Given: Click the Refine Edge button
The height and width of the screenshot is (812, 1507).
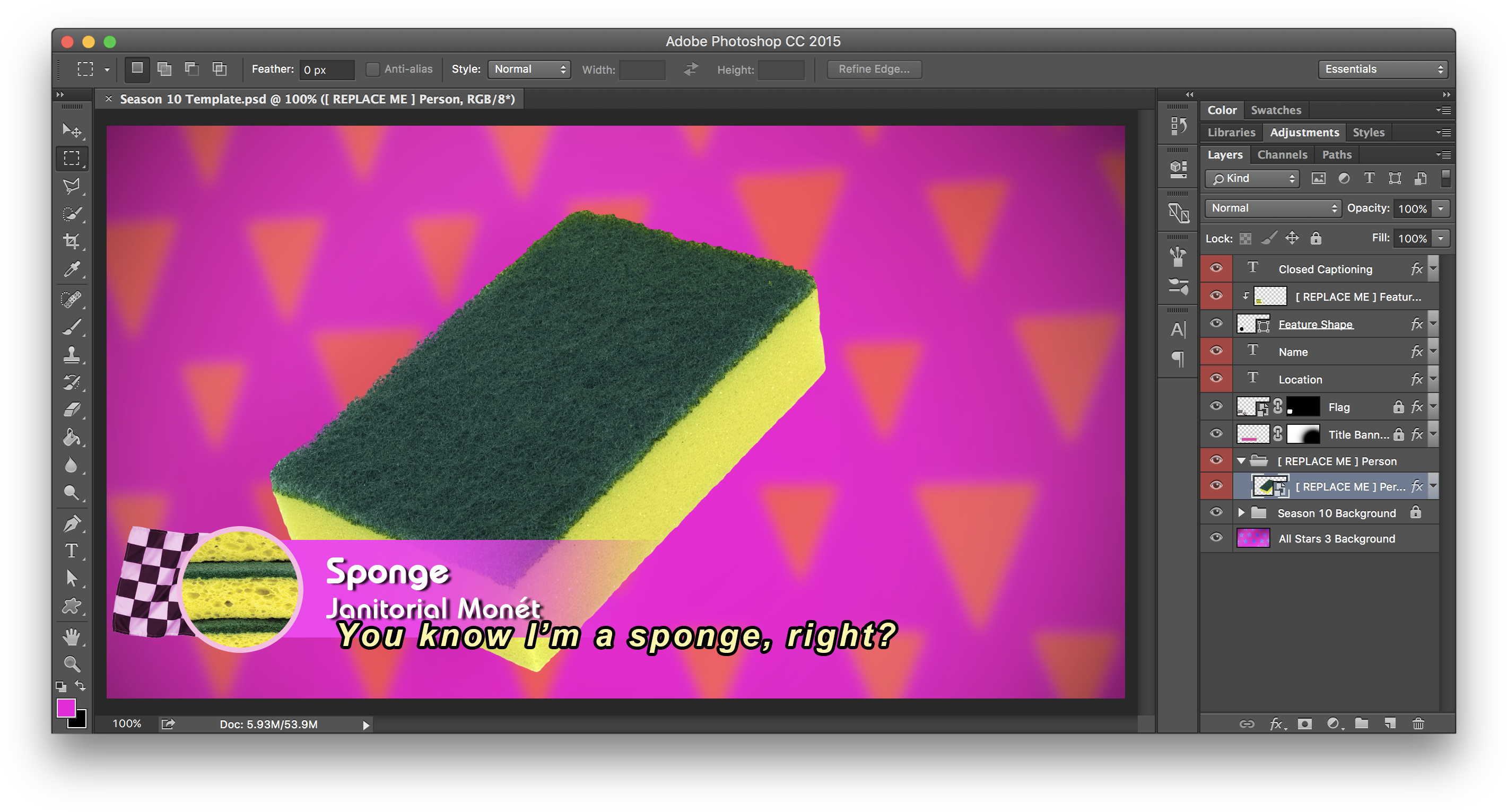Looking at the screenshot, I should (874, 69).
